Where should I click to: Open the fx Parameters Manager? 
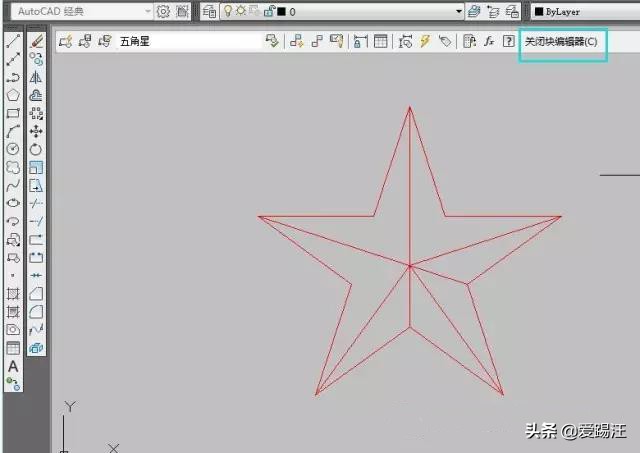[x=489, y=41]
